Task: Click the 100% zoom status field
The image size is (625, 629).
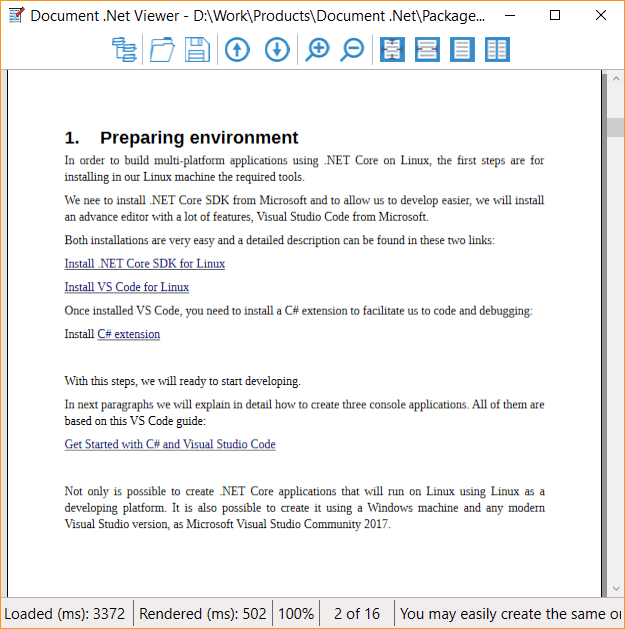Action: [296, 614]
